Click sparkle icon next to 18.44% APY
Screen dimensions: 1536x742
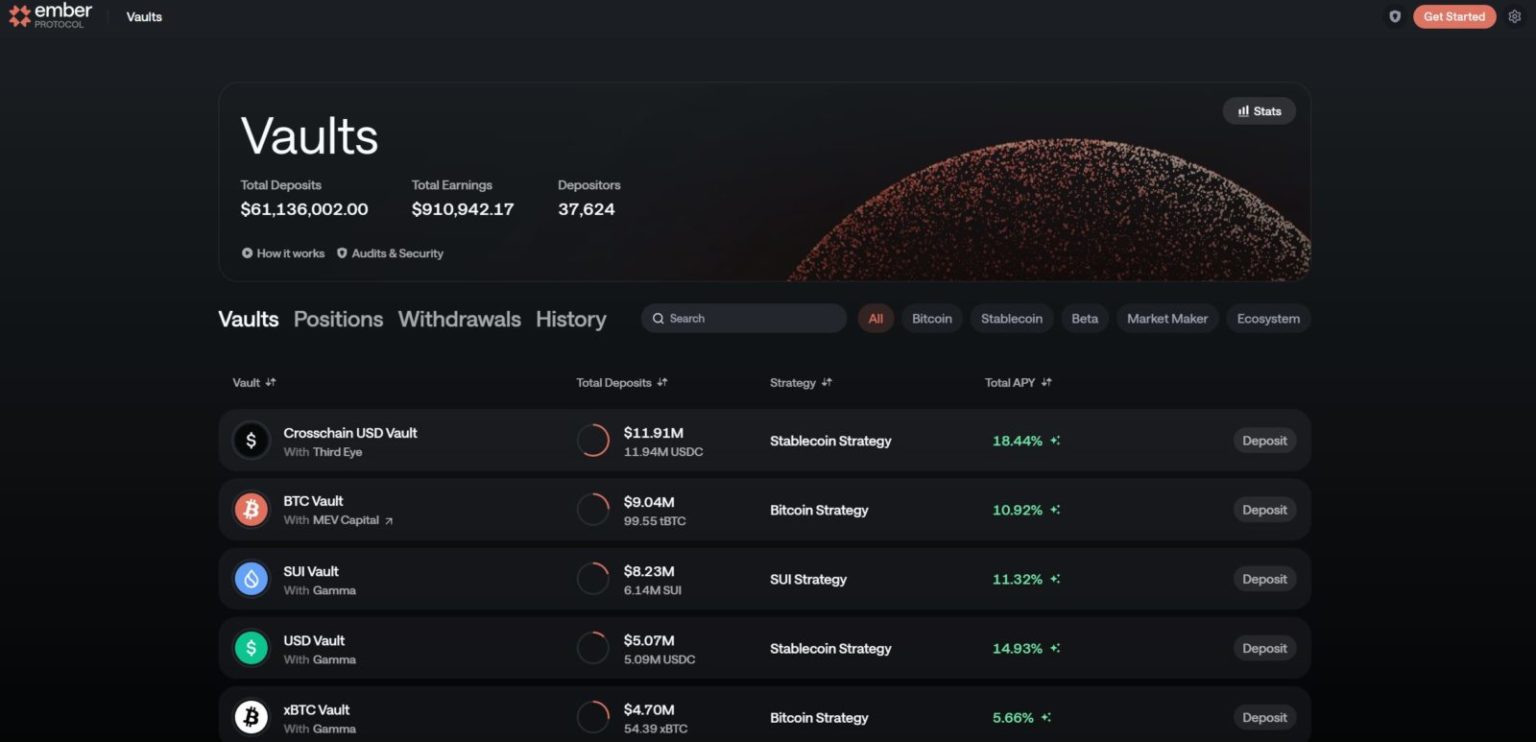click(x=1055, y=441)
